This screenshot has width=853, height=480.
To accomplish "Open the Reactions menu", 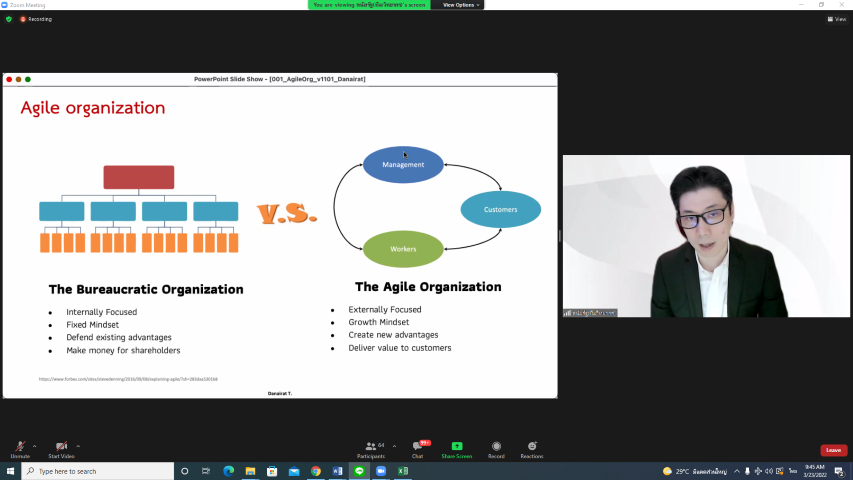I will click(531, 448).
